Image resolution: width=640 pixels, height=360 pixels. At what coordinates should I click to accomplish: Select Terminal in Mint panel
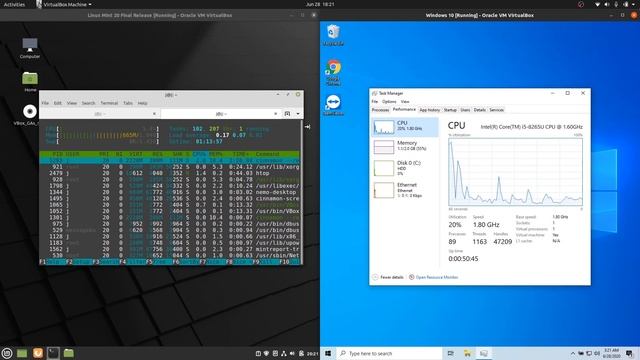click(x=53, y=353)
